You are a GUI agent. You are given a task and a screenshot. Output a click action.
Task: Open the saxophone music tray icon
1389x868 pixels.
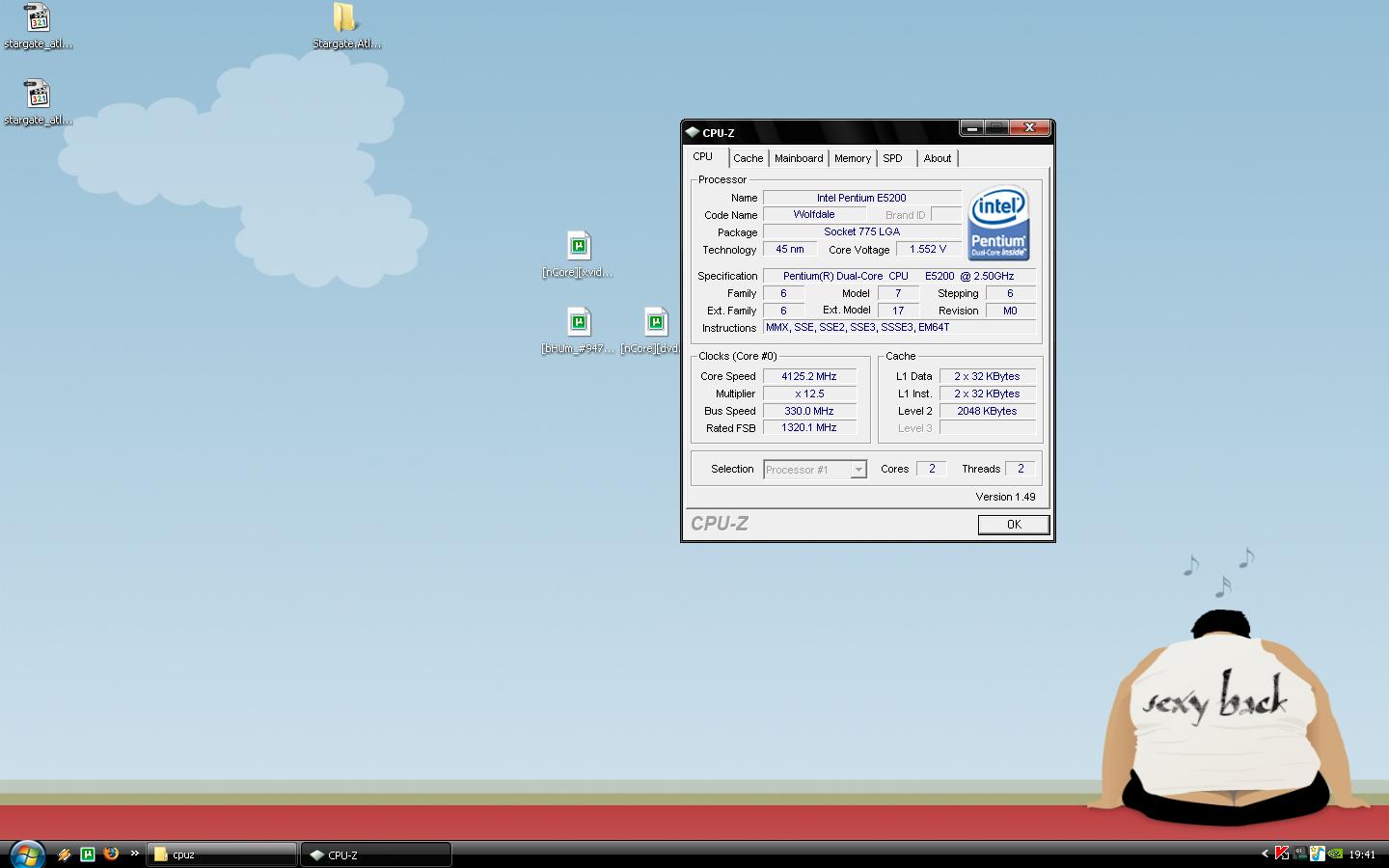pyautogui.click(x=1317, y=854)
